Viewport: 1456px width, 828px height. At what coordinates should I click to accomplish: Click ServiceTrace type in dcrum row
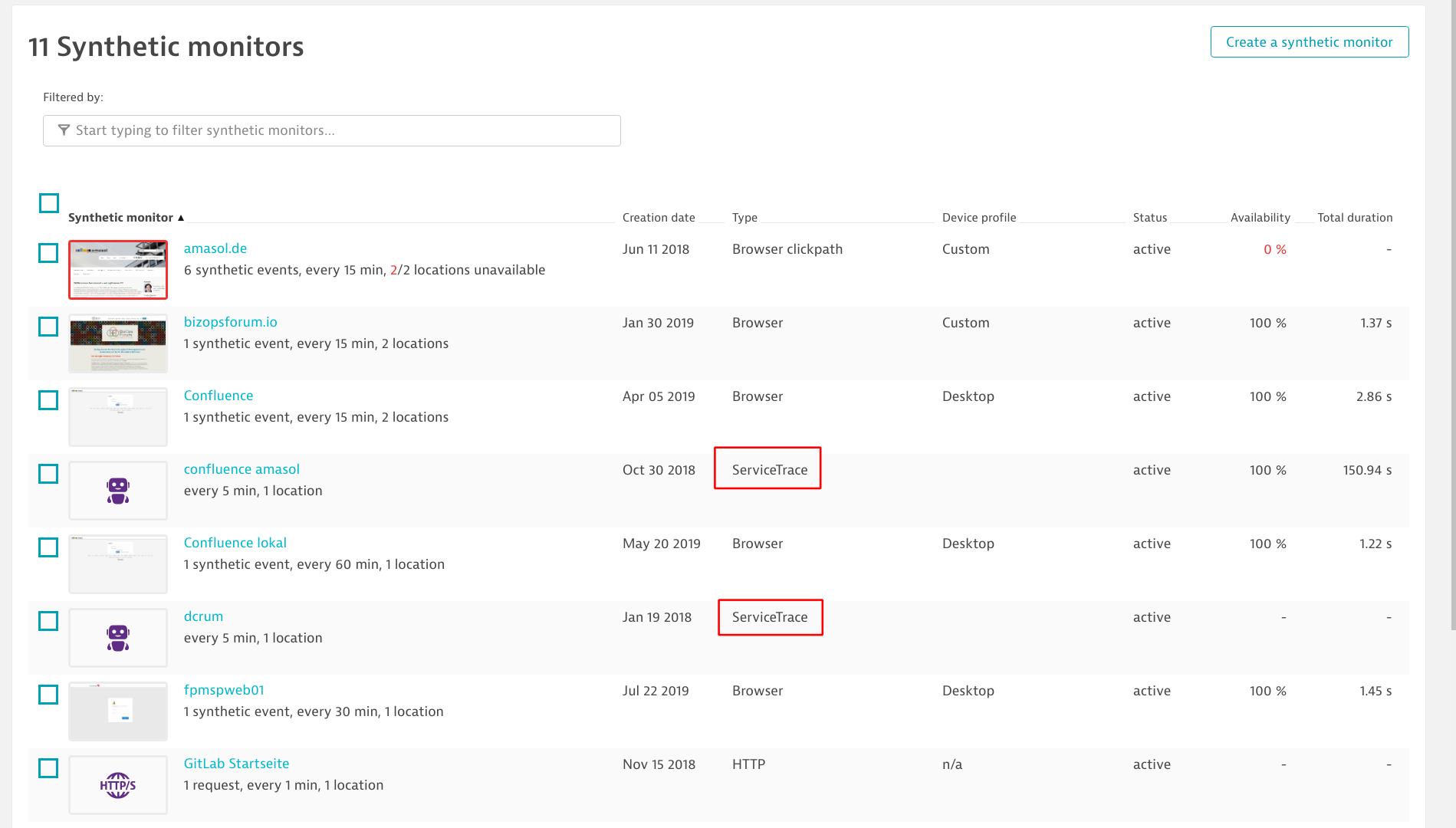click(x=770, y=617)
